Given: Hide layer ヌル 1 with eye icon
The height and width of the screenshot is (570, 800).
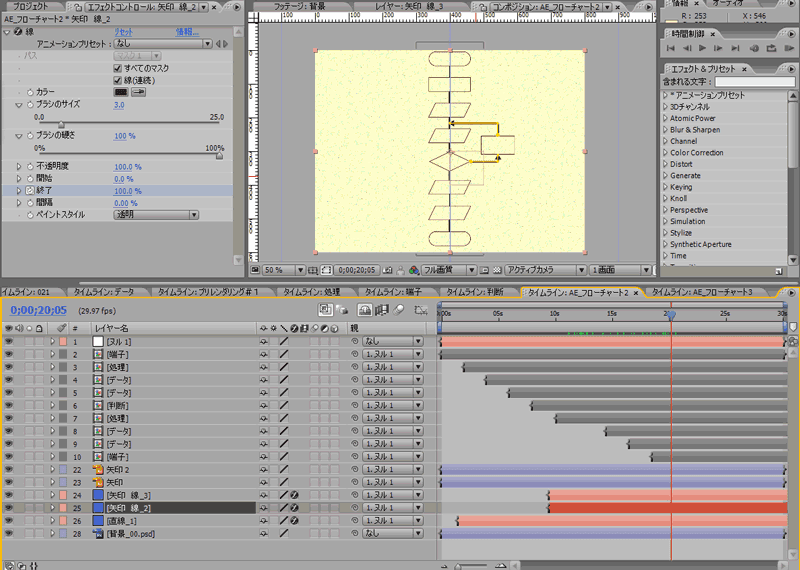Looking at the screenshot, I should 9,341.
